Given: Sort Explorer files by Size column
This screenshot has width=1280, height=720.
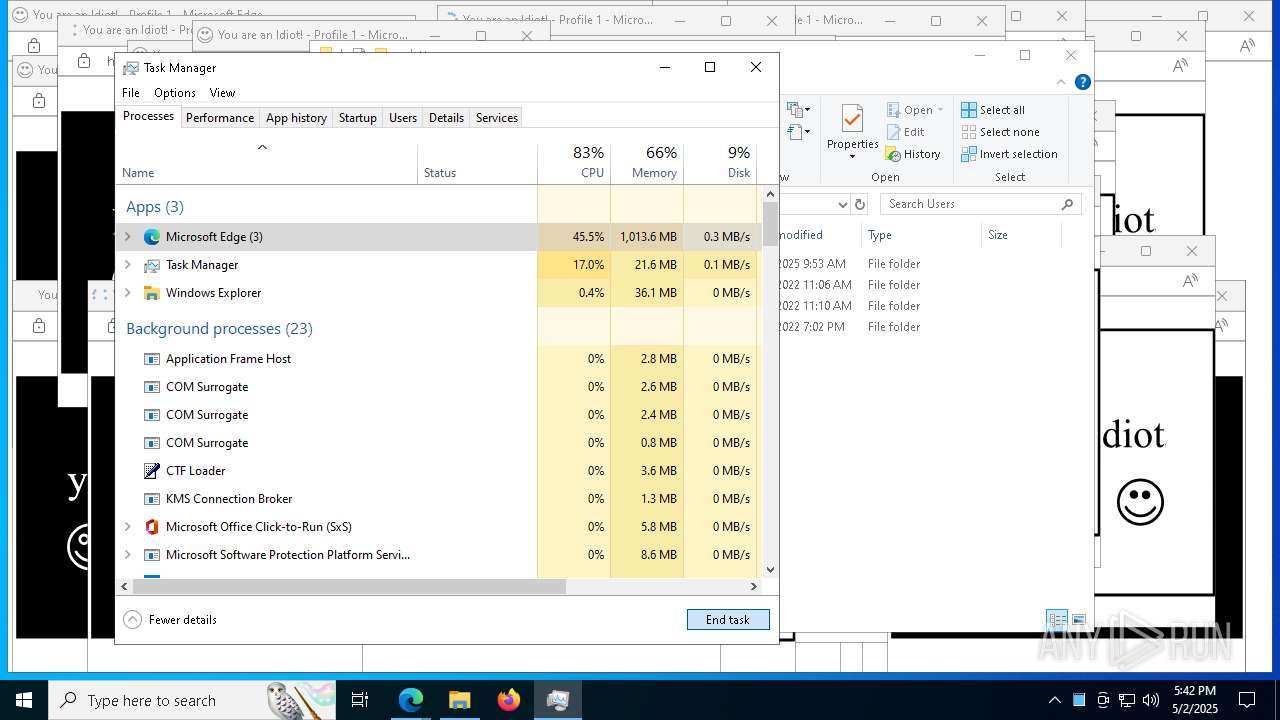Looking at the screenshot, I should (1021, 235).
